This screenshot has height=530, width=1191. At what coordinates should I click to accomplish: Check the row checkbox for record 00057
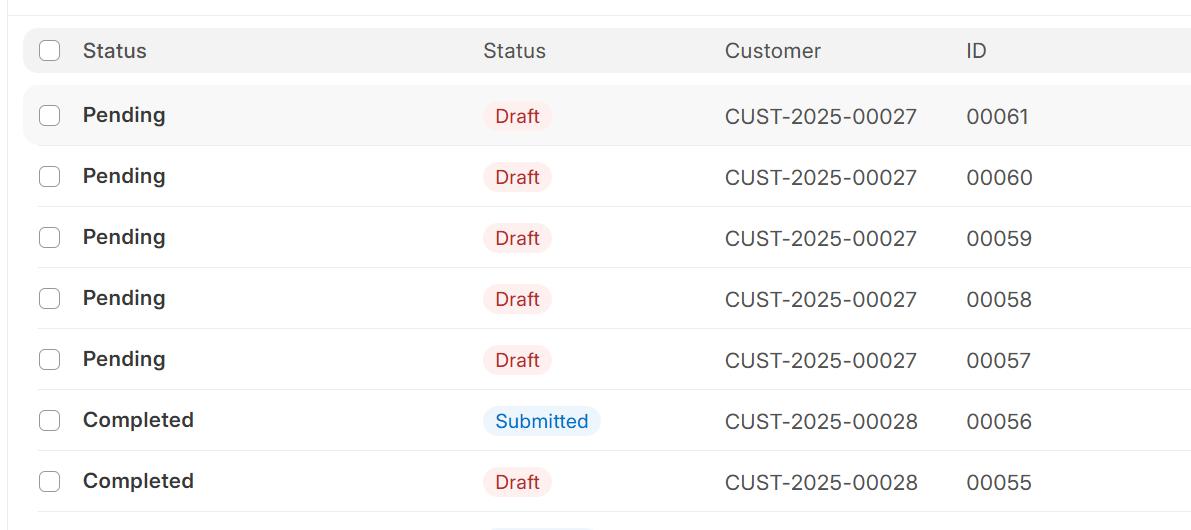(49, 359)
